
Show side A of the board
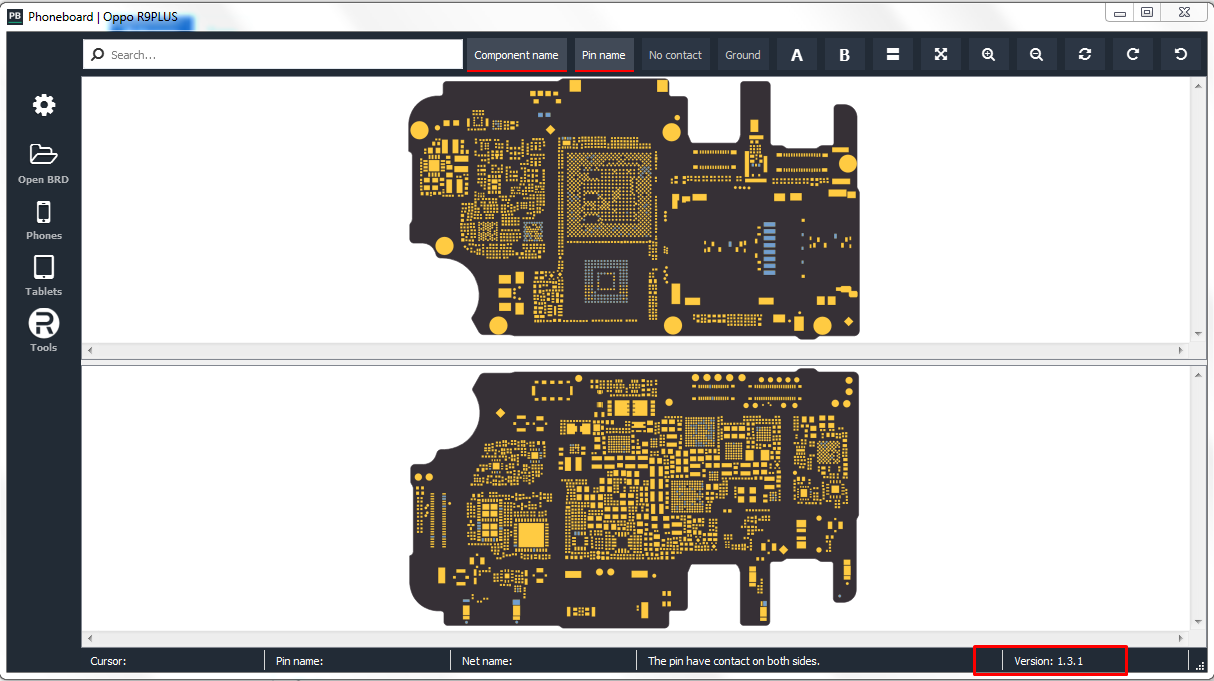797,55
